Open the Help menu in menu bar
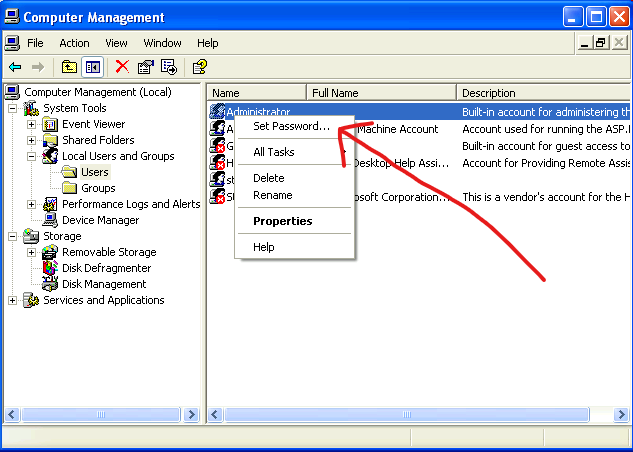Screen dimensions: 633x452 tap(208, 43)
